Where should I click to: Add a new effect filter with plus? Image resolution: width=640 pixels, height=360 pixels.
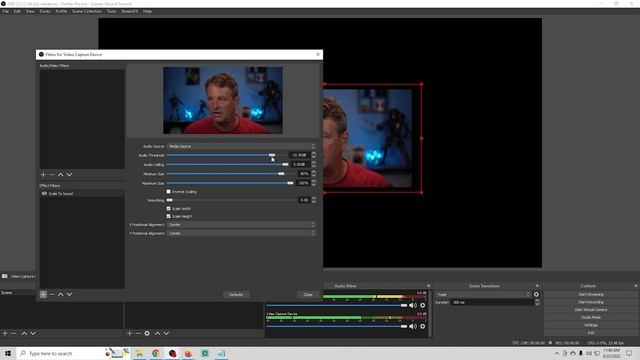(43, 294)
